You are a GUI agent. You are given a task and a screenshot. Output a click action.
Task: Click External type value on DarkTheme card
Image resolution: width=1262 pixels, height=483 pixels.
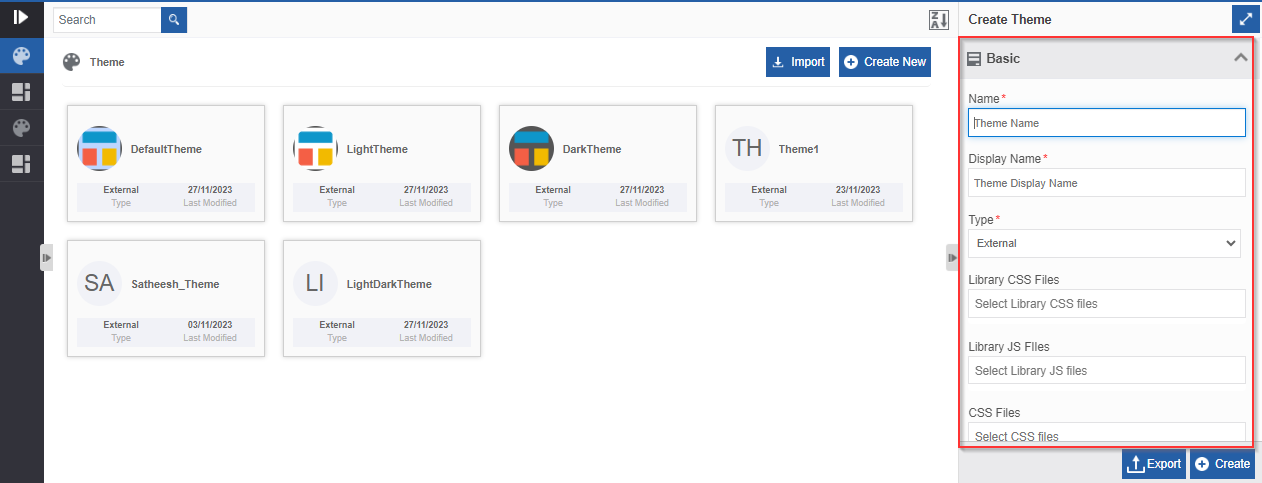pos(553,190)
